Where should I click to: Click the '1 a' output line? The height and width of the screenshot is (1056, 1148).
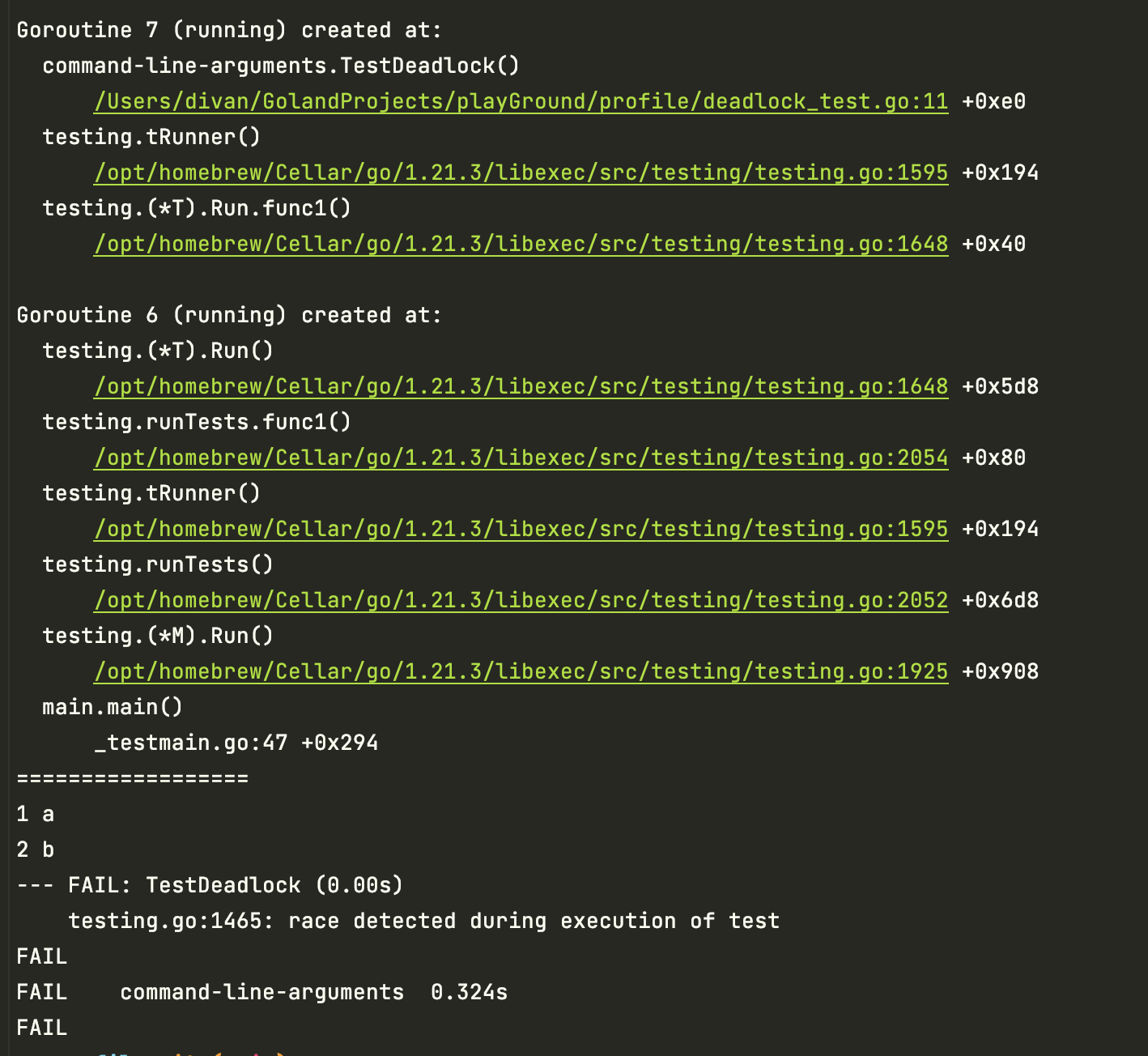[36, 814]
